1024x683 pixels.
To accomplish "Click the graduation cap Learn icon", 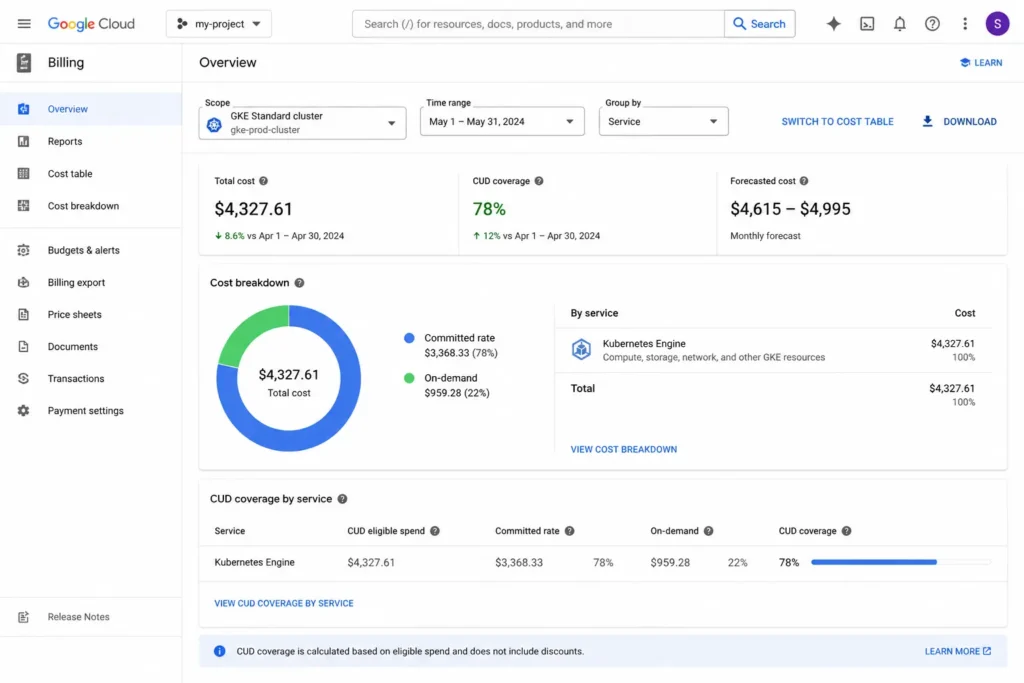I will click(965, 63).
